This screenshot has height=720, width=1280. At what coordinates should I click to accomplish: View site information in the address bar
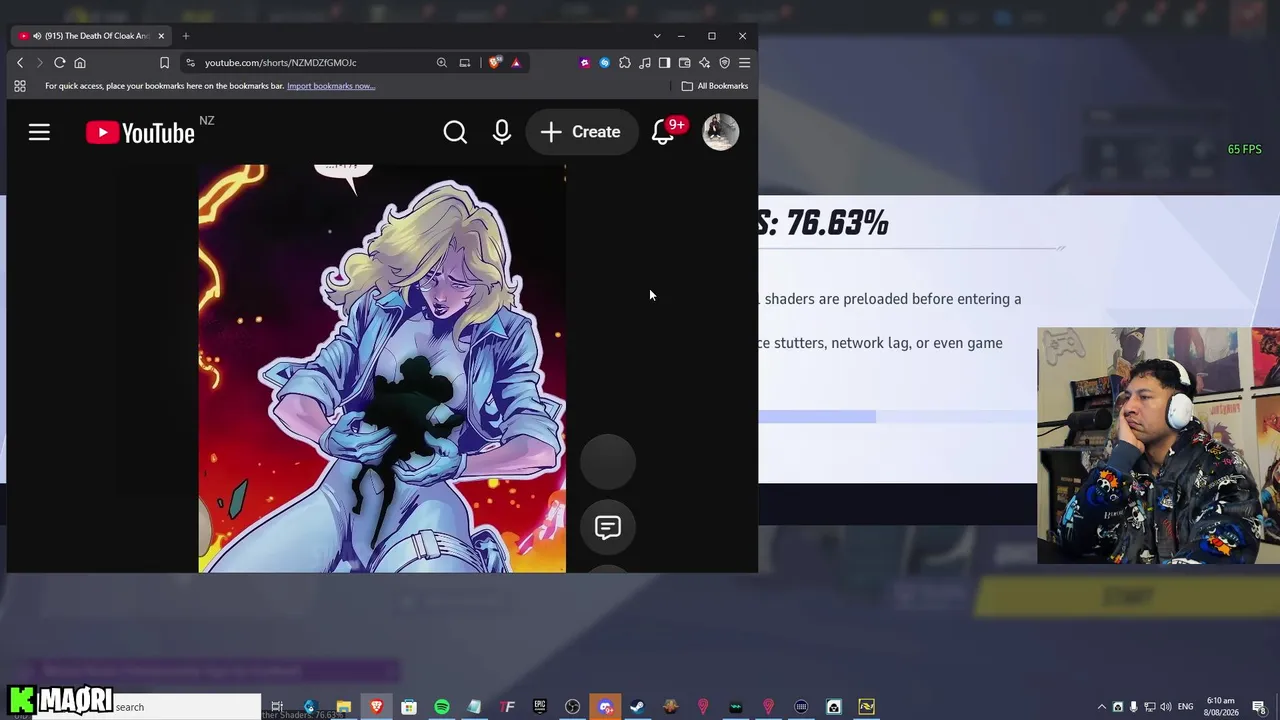pyautogui.click(x=190, y=63)
